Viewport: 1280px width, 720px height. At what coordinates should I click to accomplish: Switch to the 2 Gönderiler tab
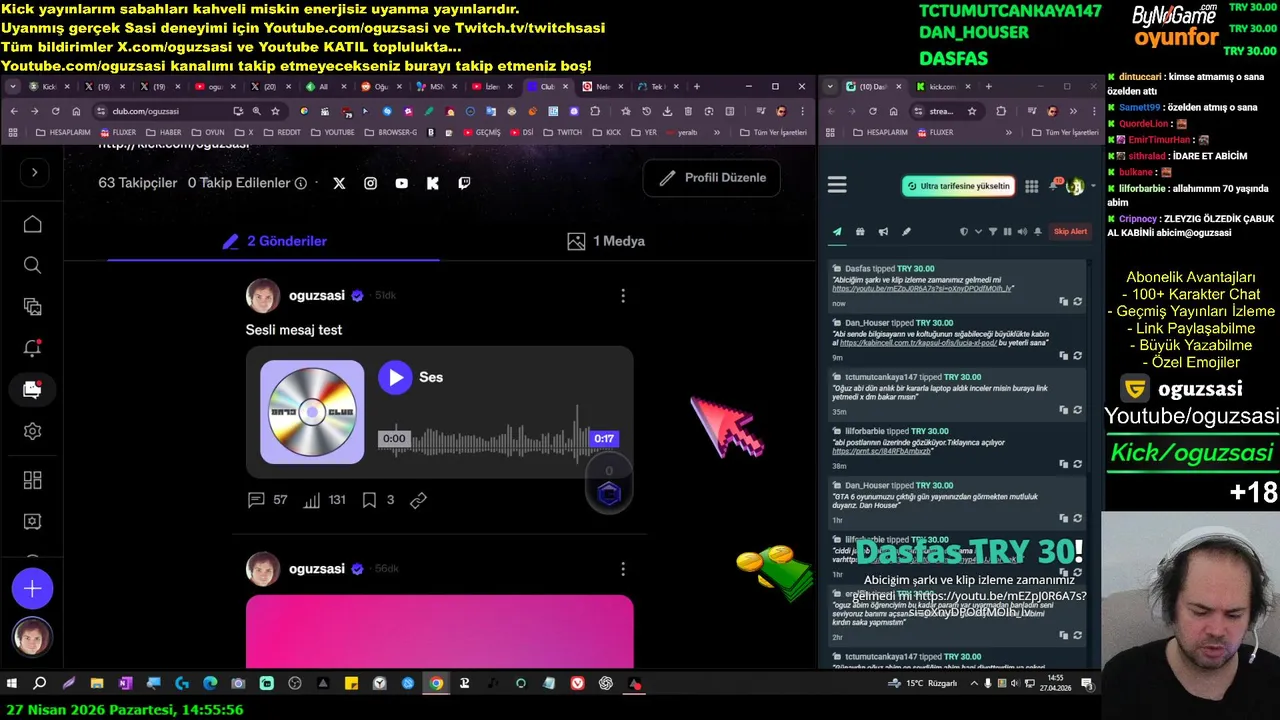[x=274, y=241]
